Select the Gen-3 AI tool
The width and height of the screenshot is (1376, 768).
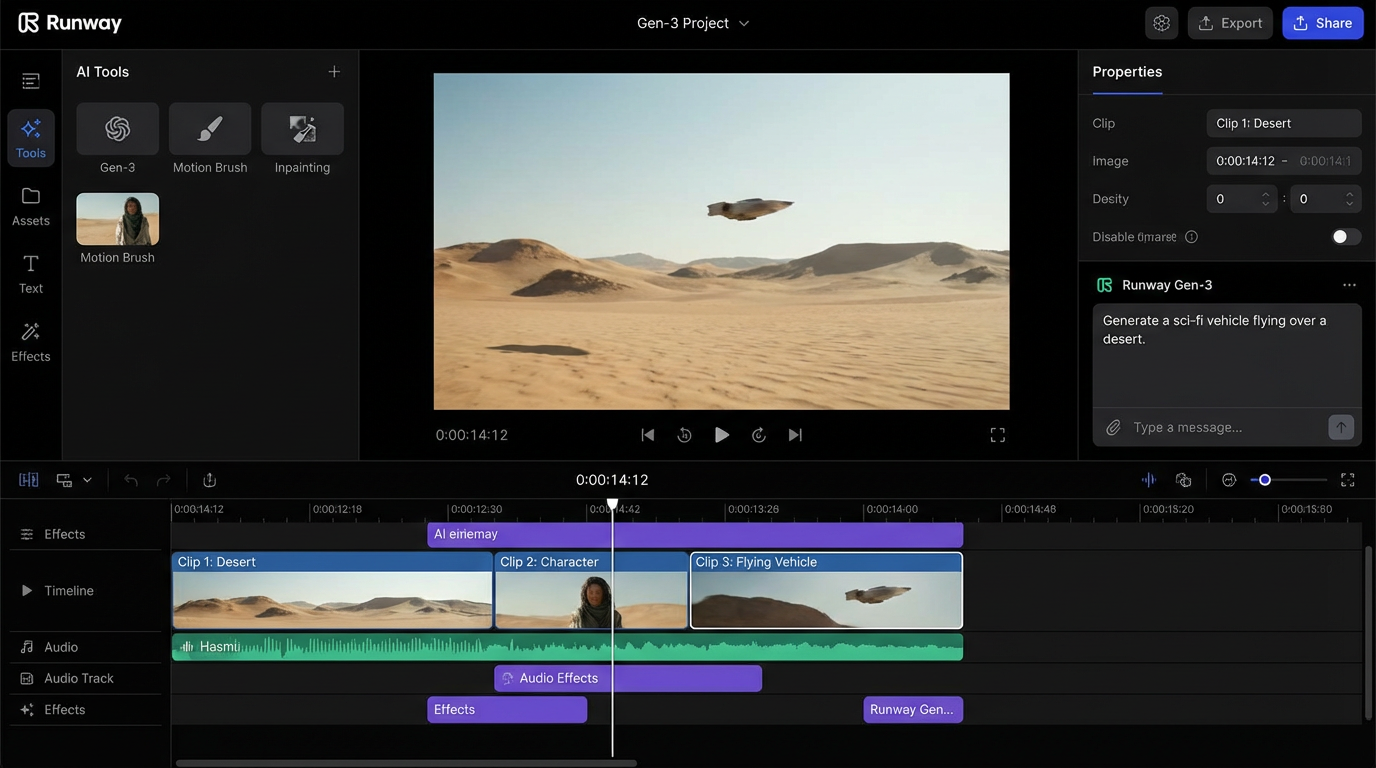(117, 129)
